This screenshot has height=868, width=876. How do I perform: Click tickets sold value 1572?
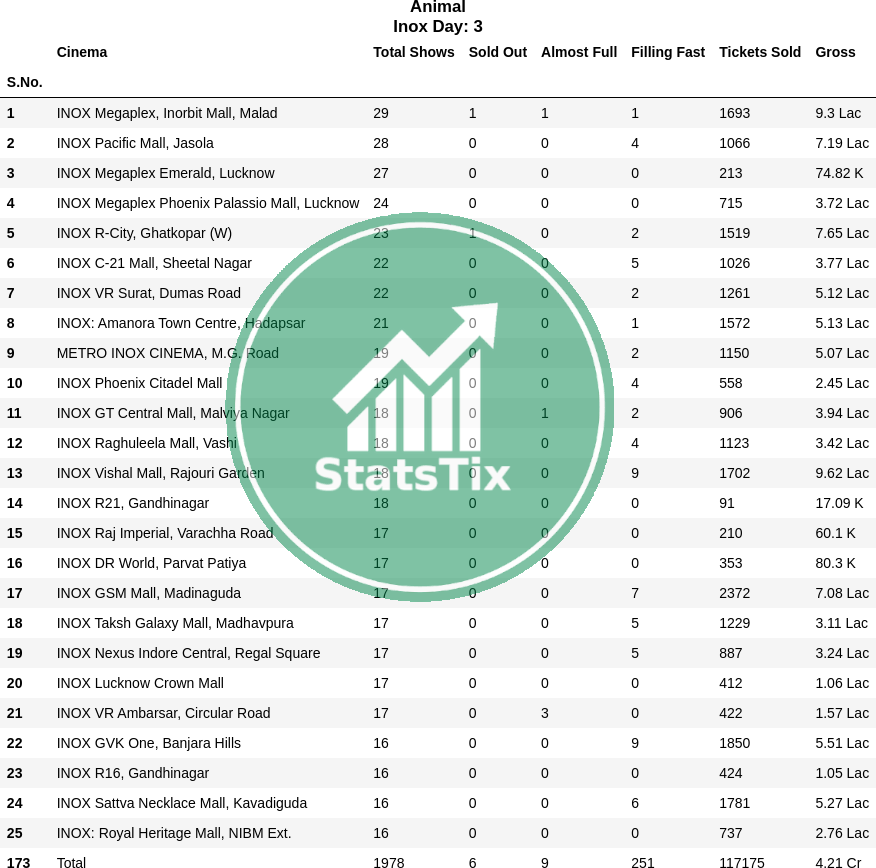point(734,323)
